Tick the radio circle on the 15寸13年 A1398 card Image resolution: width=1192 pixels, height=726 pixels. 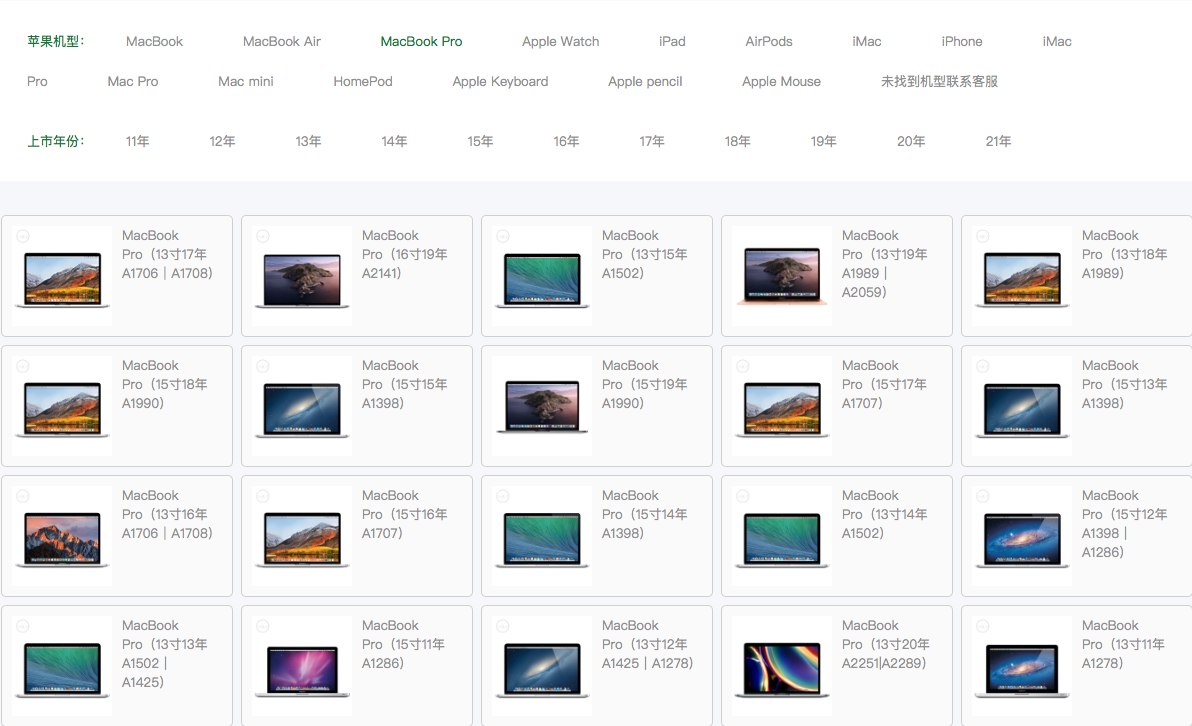pos(983,366)
